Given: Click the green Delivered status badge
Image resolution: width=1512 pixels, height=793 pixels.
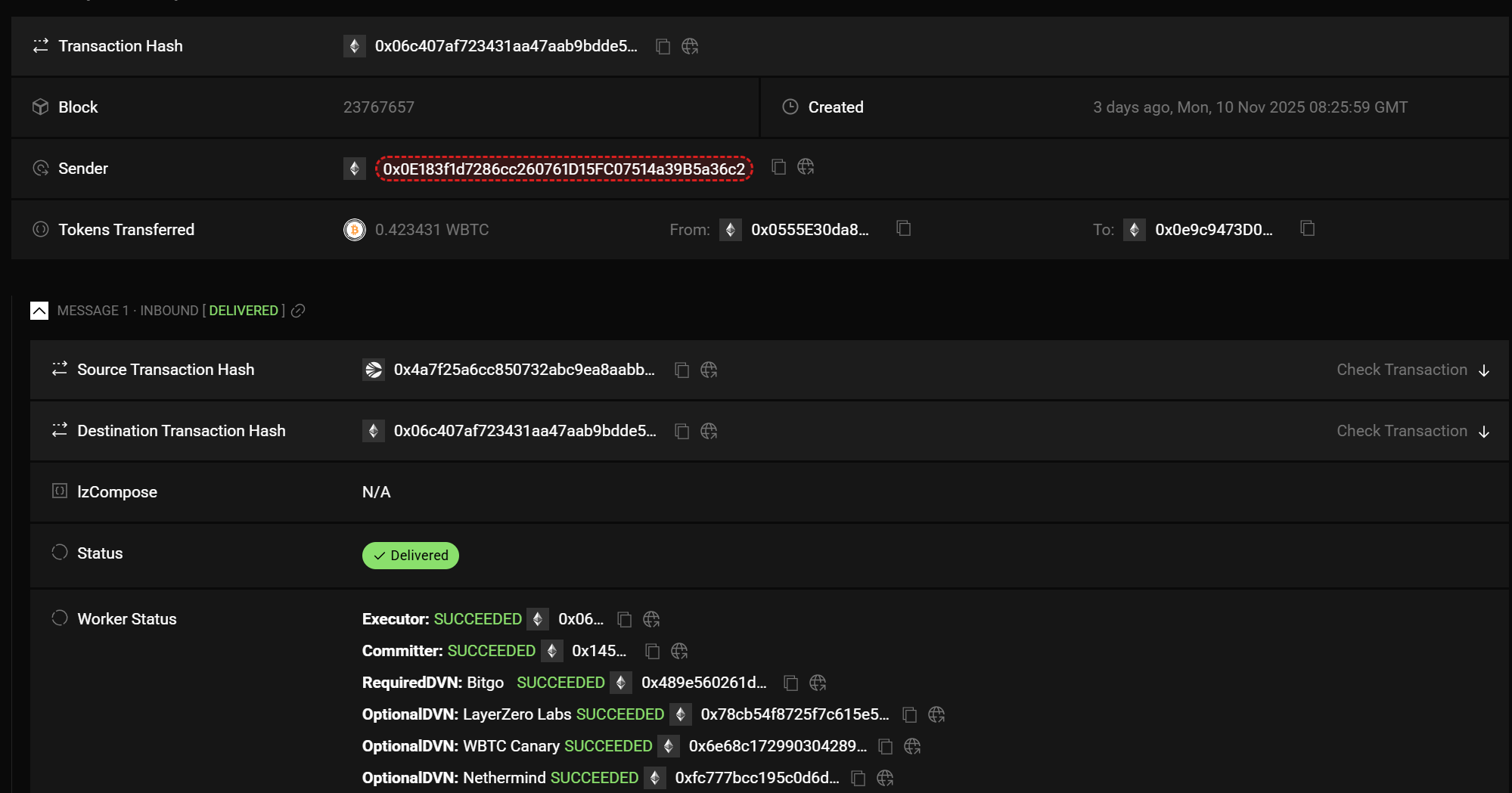Looking at the screenshot, I should point(411,556).
